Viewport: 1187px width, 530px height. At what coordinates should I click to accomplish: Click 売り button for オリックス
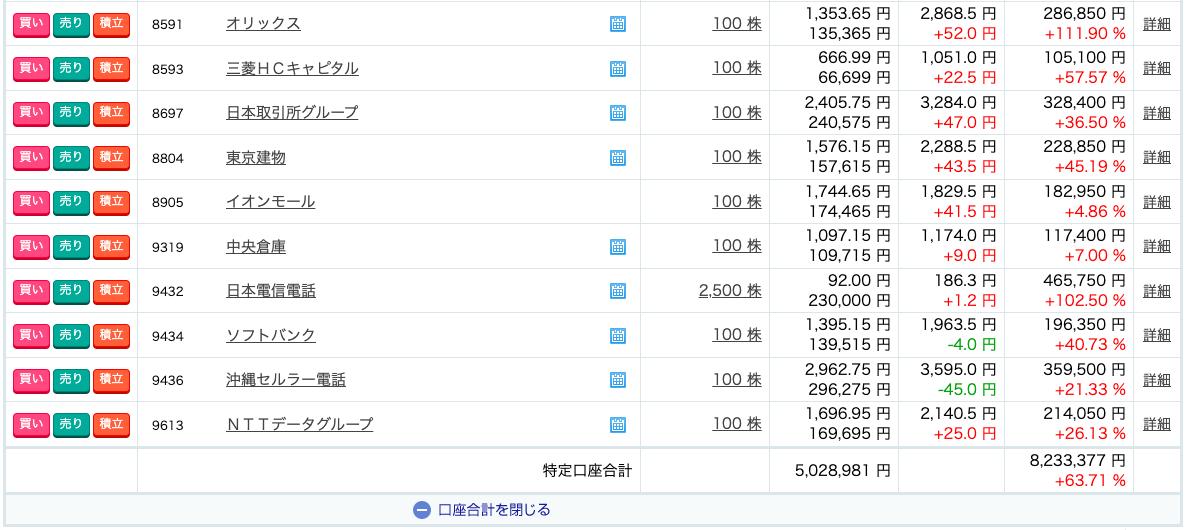pyautogui.click(x=71, y=23)
